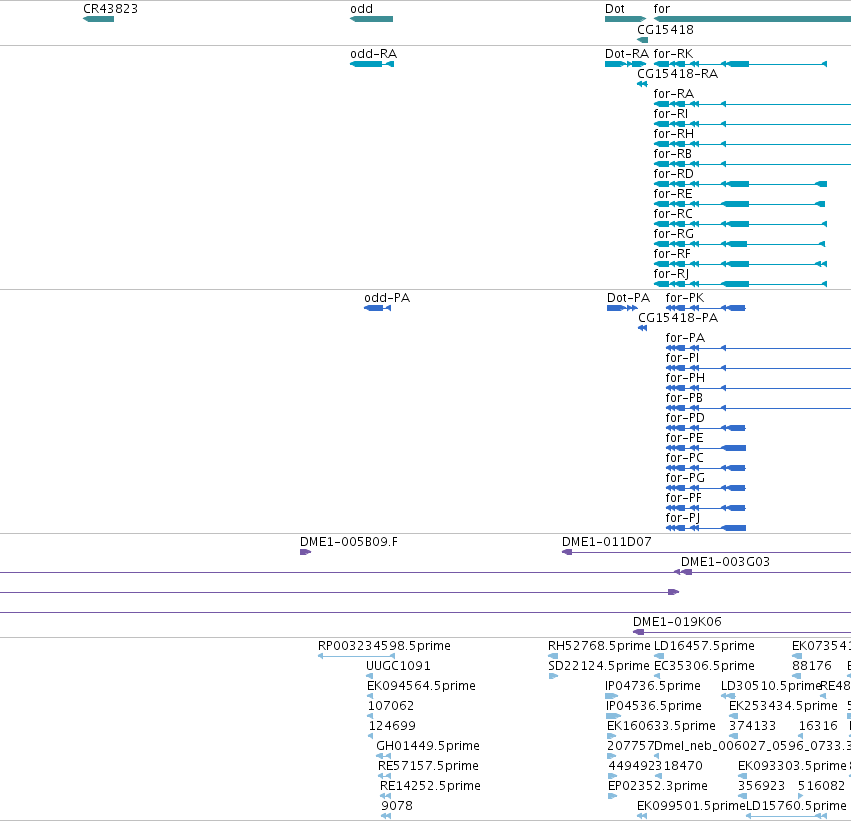Click the odd gene glyph
Viewport: 851px width, 821px height.
tap(371, 19)
